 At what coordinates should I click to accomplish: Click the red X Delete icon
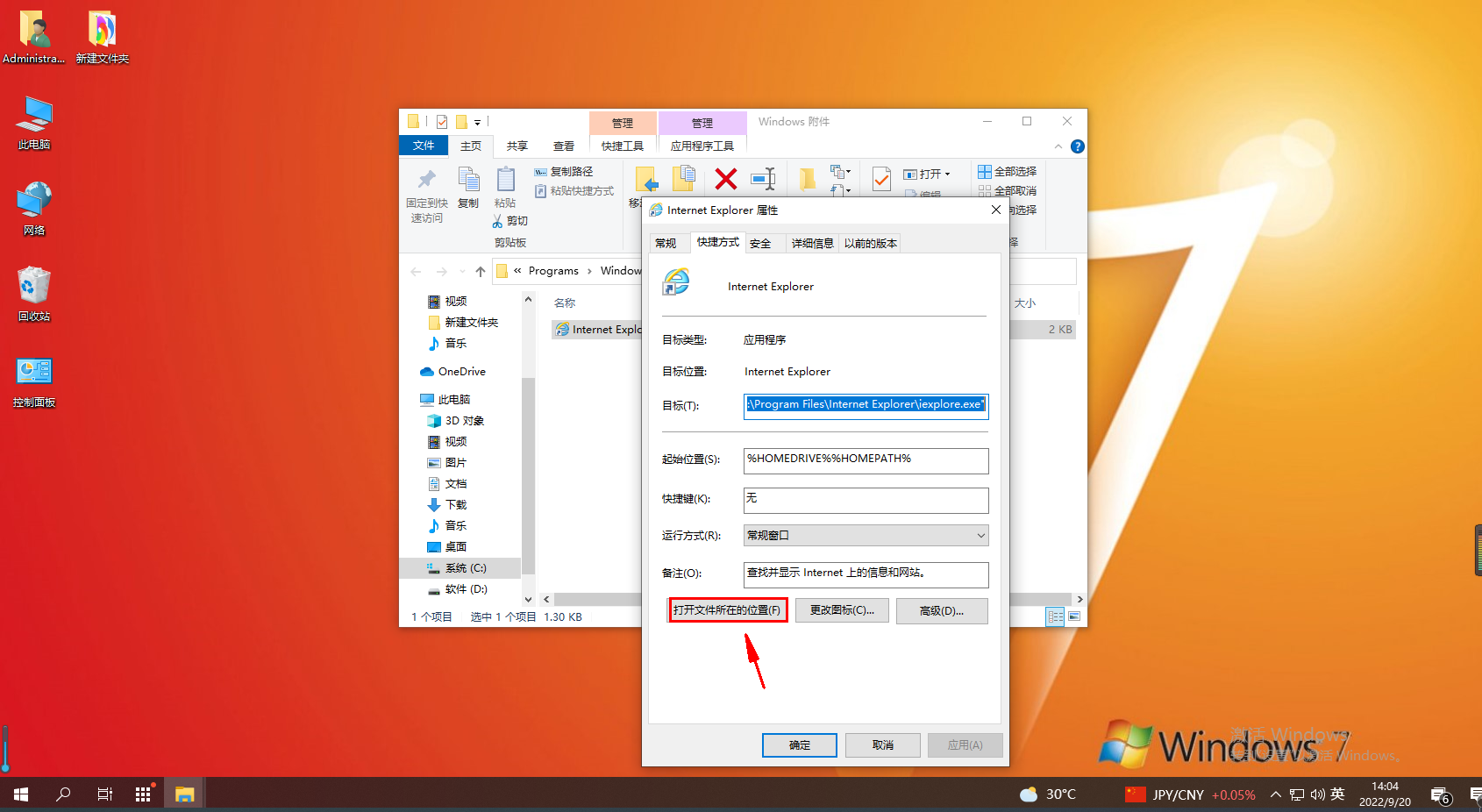pos(726,179)
